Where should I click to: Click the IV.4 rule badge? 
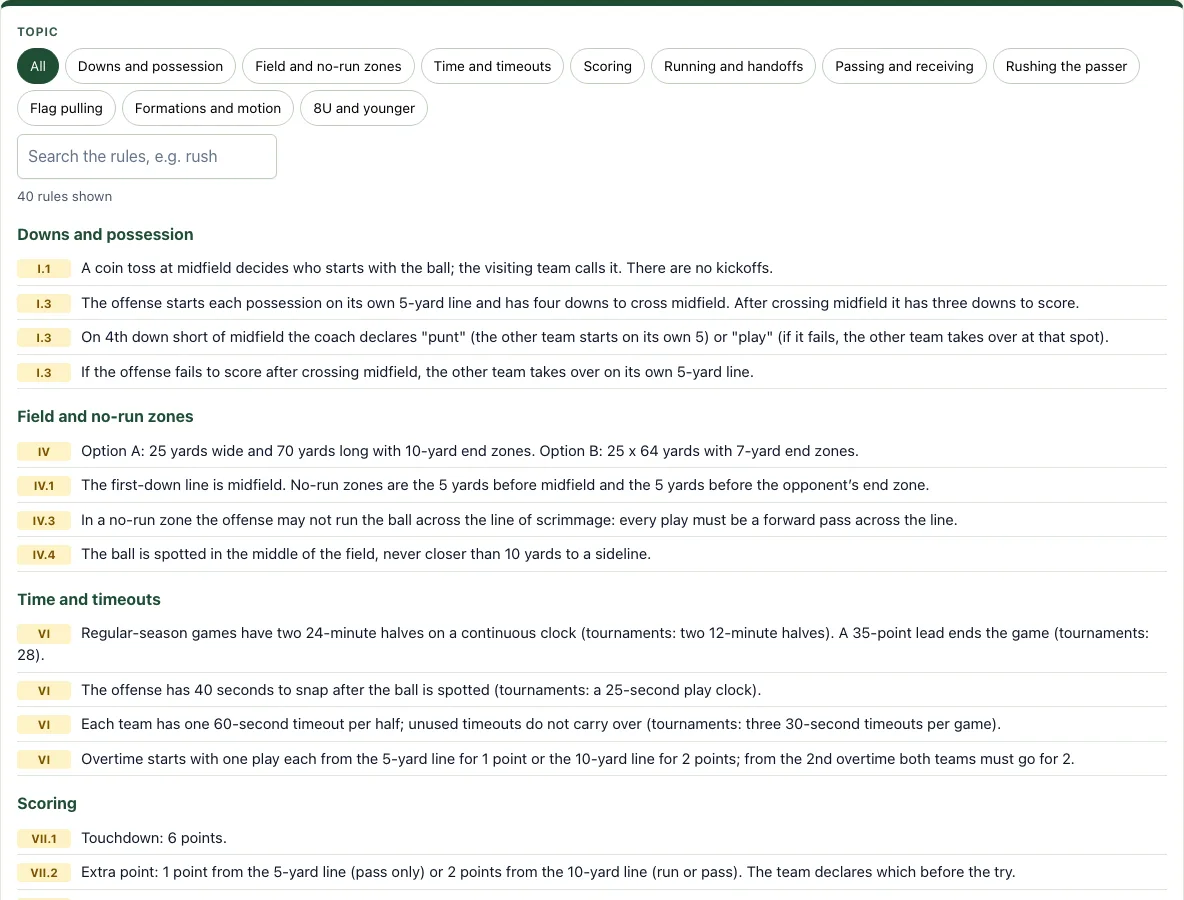(44, 555)
